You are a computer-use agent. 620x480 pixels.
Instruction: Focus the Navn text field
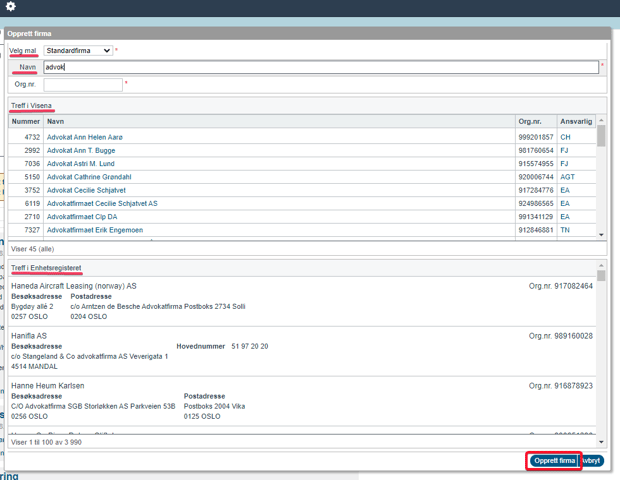tap(320, 67)
